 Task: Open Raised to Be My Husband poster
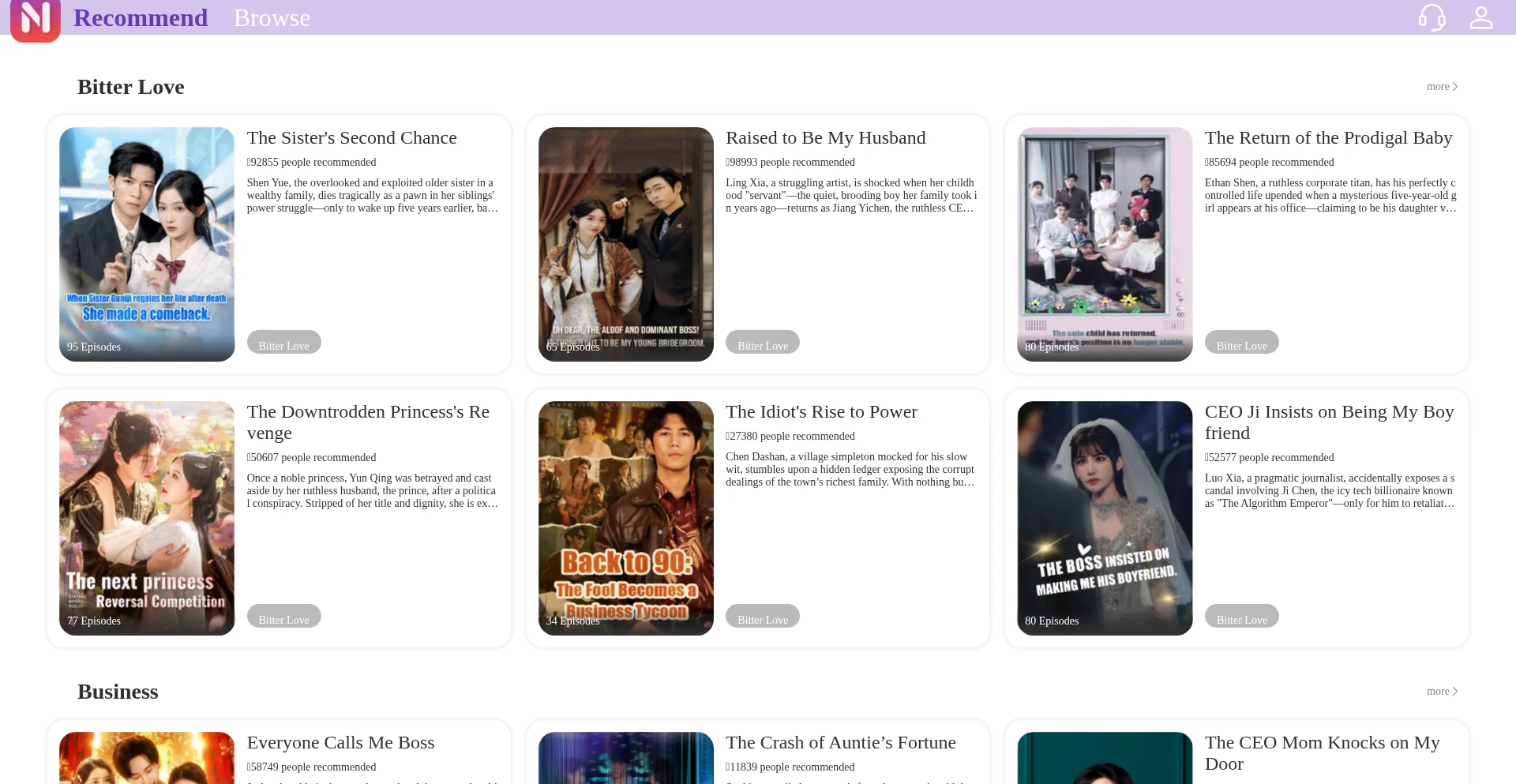click(625, 244)
